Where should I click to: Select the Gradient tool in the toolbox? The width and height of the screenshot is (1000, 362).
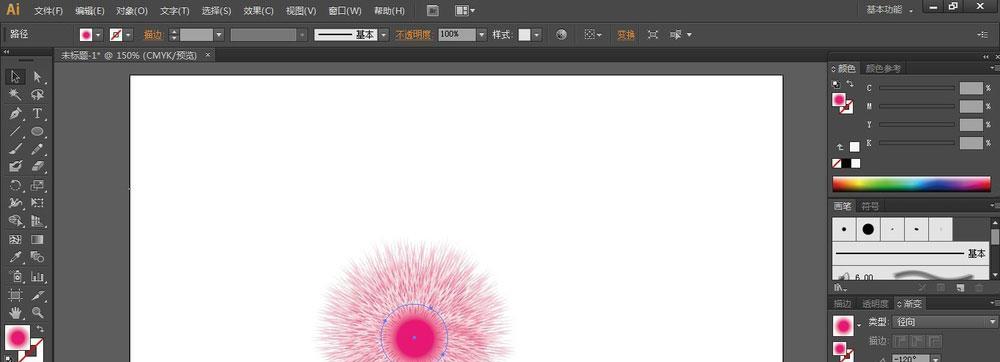tap(38, 240)
